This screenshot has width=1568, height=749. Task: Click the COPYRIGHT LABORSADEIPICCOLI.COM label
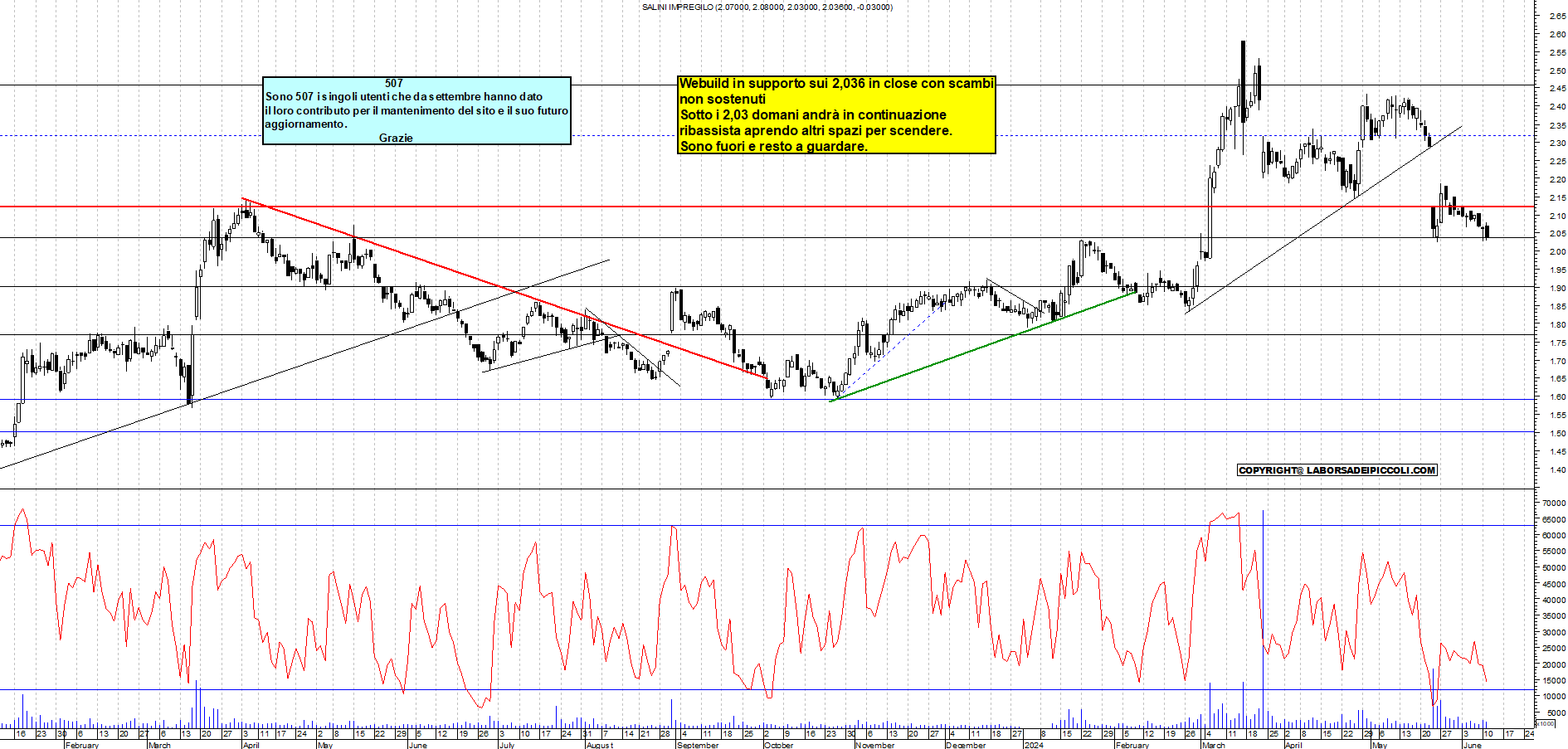tap(1337, 470)
